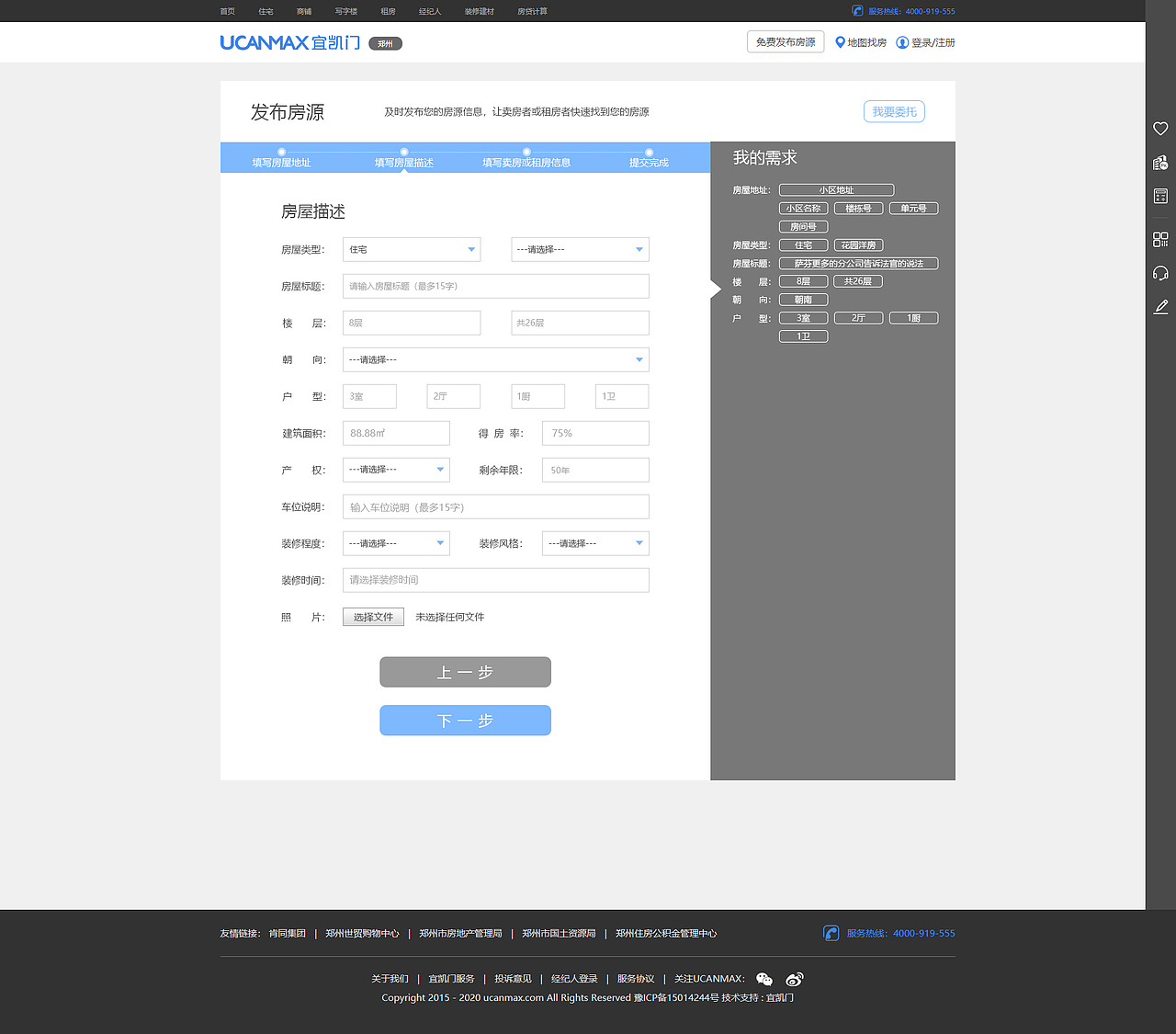Open the house PK comparison sidebar icon

1160,162
